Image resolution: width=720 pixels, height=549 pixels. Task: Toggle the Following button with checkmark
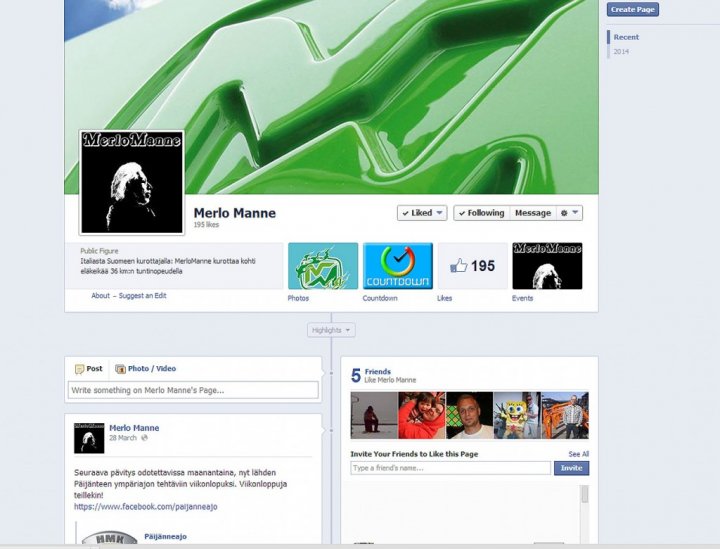click(481, 213)
